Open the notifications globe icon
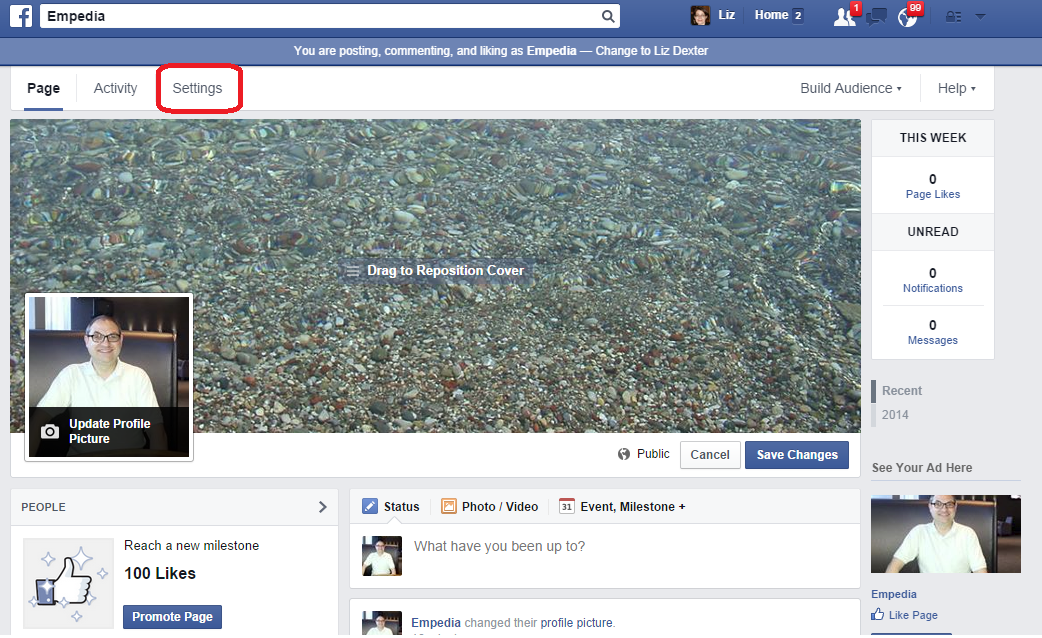1042x638 pixels. pyautogui.click(x=908, y=17)
